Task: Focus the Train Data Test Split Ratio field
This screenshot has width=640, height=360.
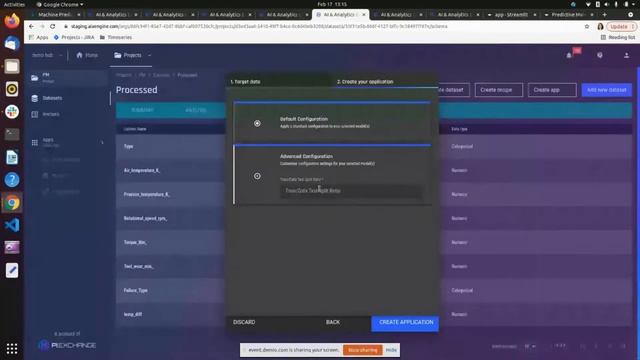Action: click(x=351, y=191)
